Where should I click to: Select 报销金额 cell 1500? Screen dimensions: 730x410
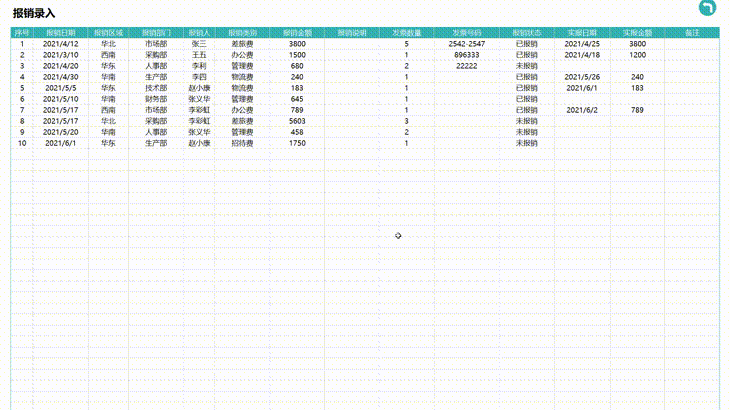(297, 55)
